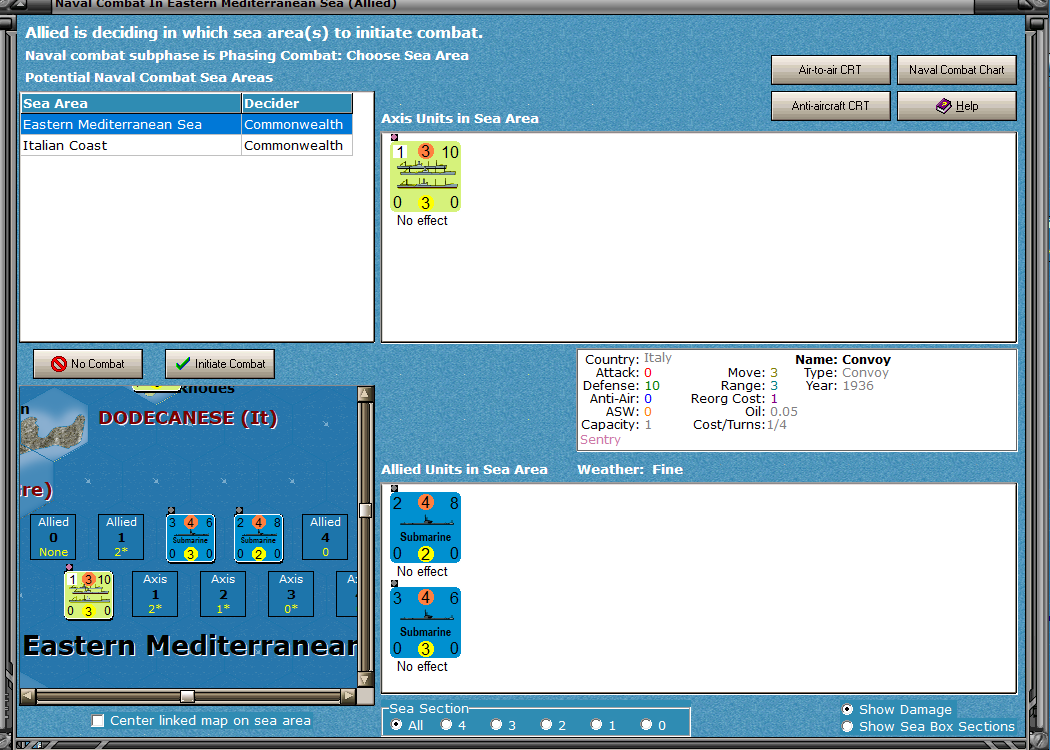Click No effect under submarine 3-4-6
The width and height of the screenshot is (1050, 750).
tap(422, 666)
